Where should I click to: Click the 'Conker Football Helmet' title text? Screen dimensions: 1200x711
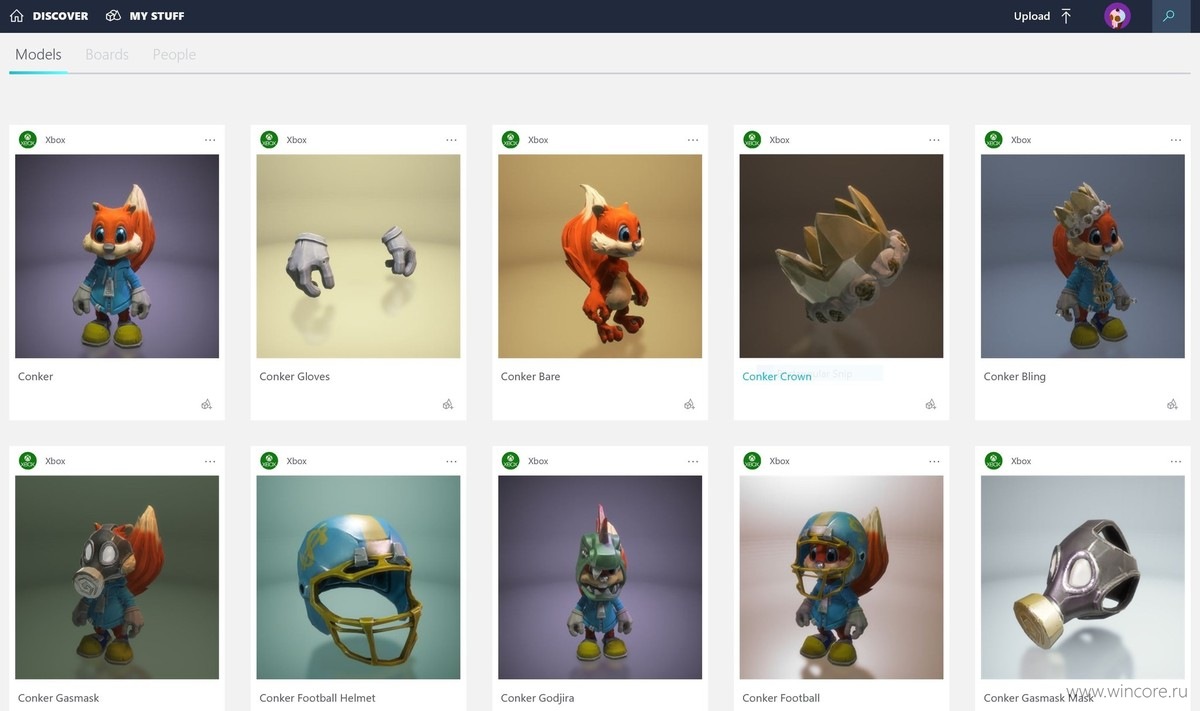[x=317, y=698]
